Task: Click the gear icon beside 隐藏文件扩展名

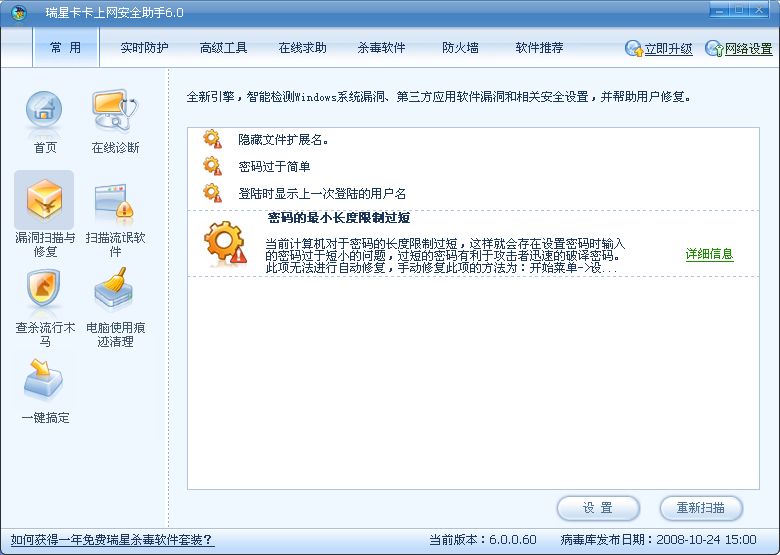Action: (212, 139)
